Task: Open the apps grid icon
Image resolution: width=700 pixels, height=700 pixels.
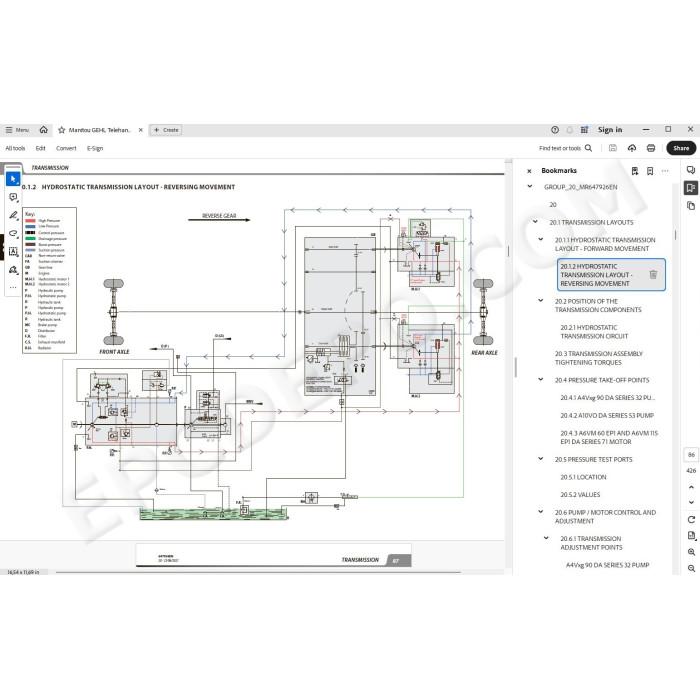Action: 584,130
